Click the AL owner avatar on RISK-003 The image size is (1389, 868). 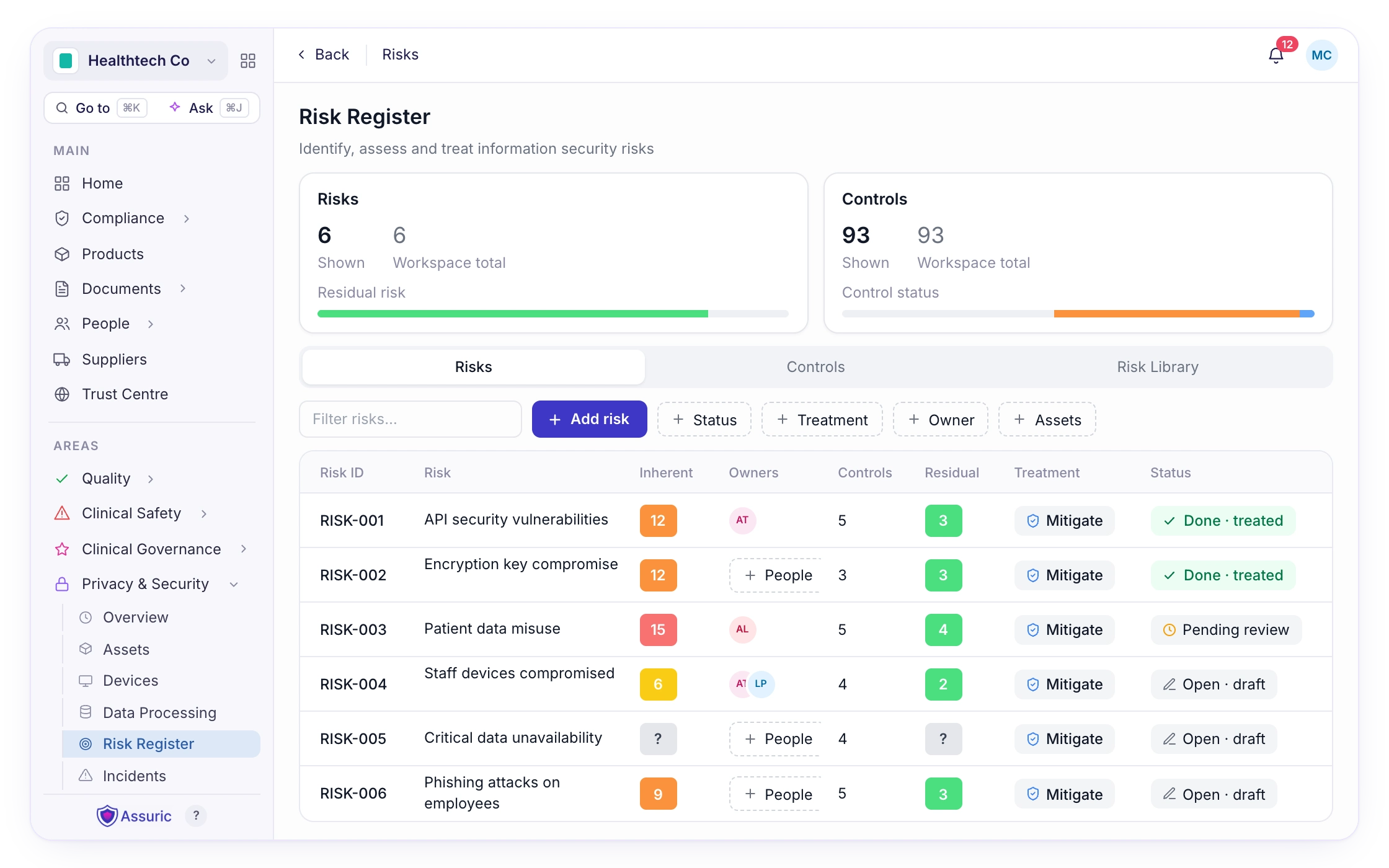click(742, 629)
